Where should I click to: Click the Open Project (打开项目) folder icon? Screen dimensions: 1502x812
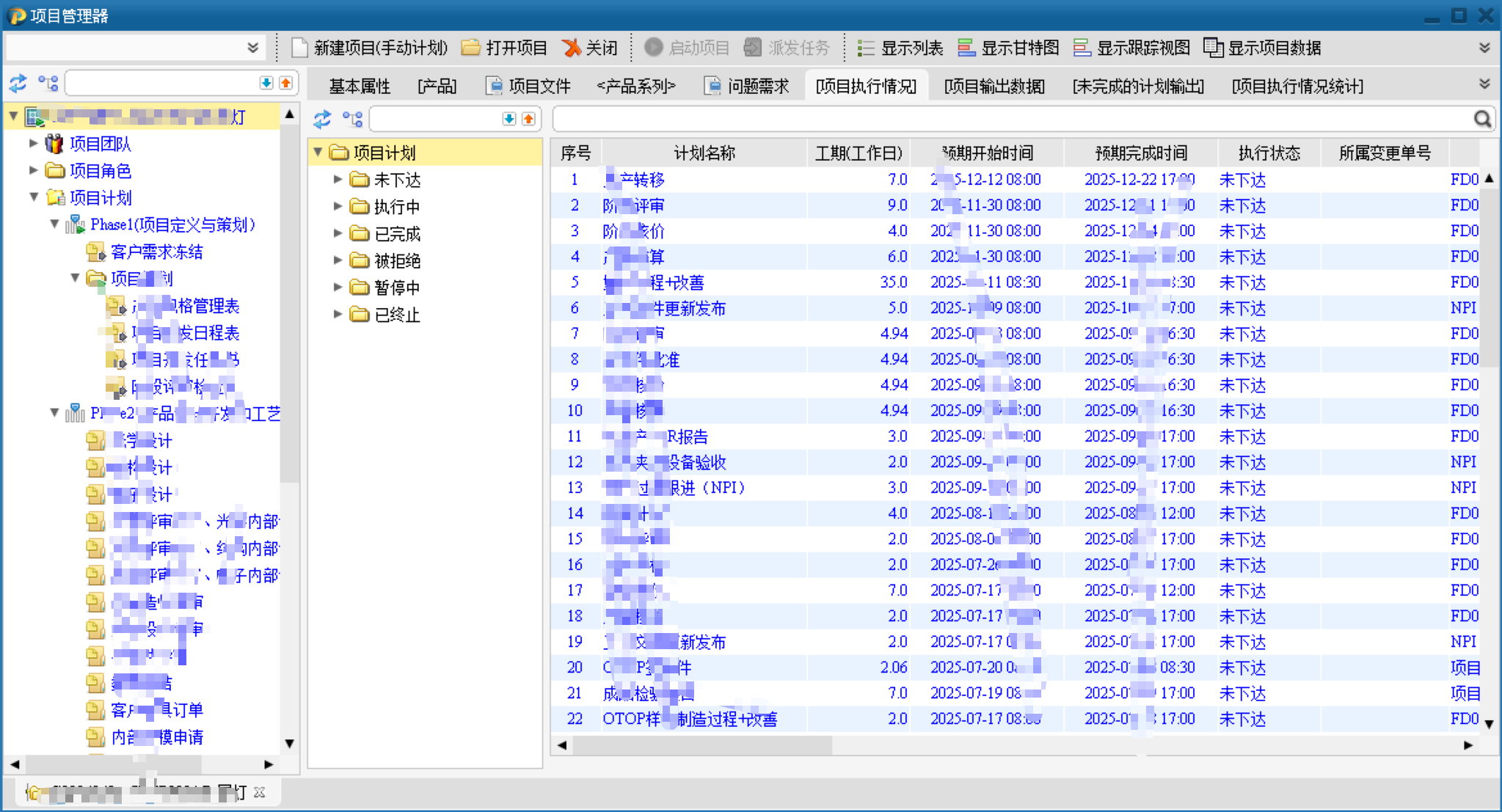[x=471, y=48]
